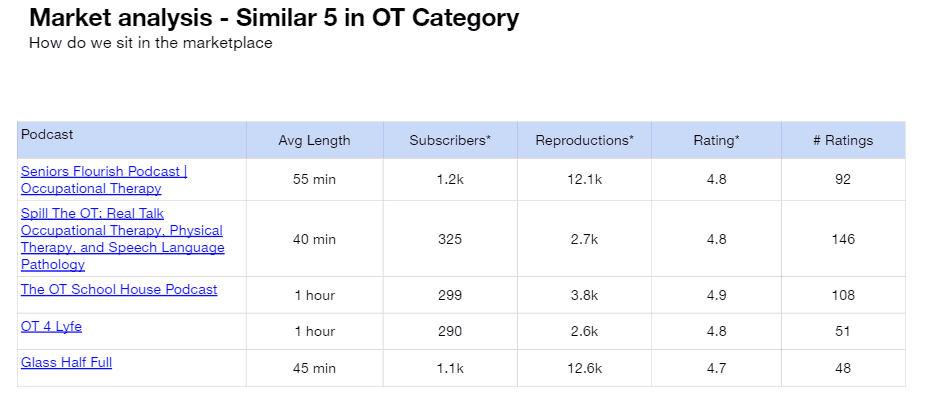Select the Rating* column header
Image resolution: width=925 pixels, height=418 pixels.
pos(717,140)
